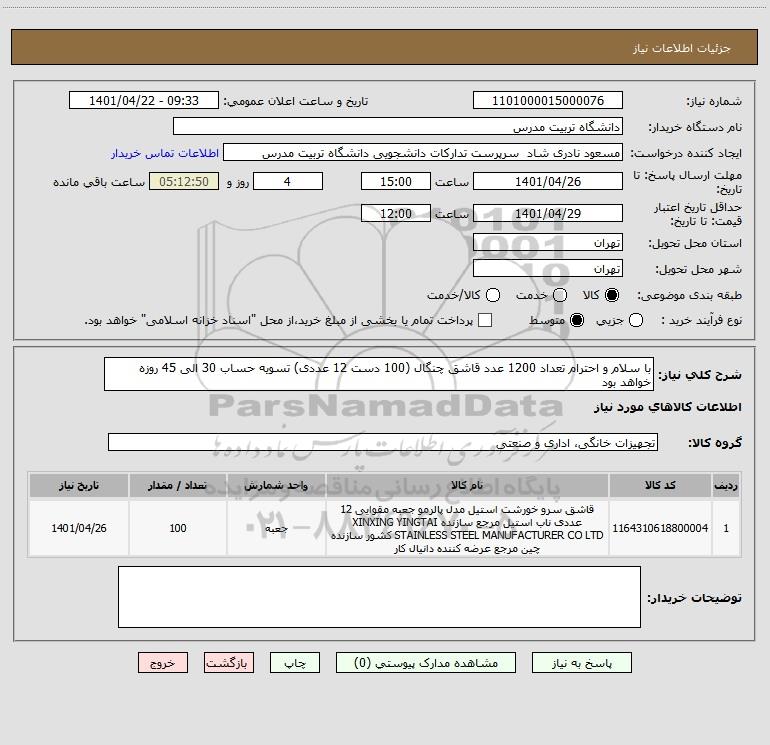770x745 pixels.
Task: Click the quantity cell 100
Action: pos(178,528)
